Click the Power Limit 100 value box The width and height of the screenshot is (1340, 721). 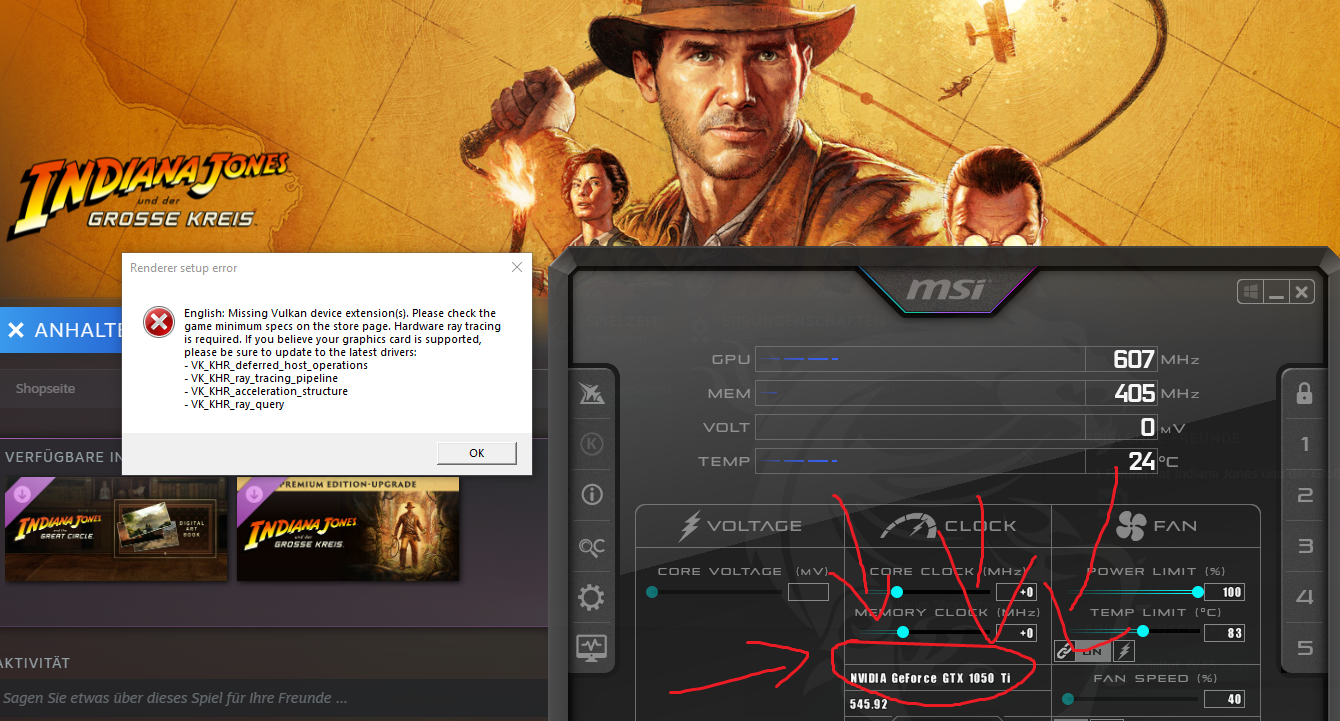coord(1224,592)
